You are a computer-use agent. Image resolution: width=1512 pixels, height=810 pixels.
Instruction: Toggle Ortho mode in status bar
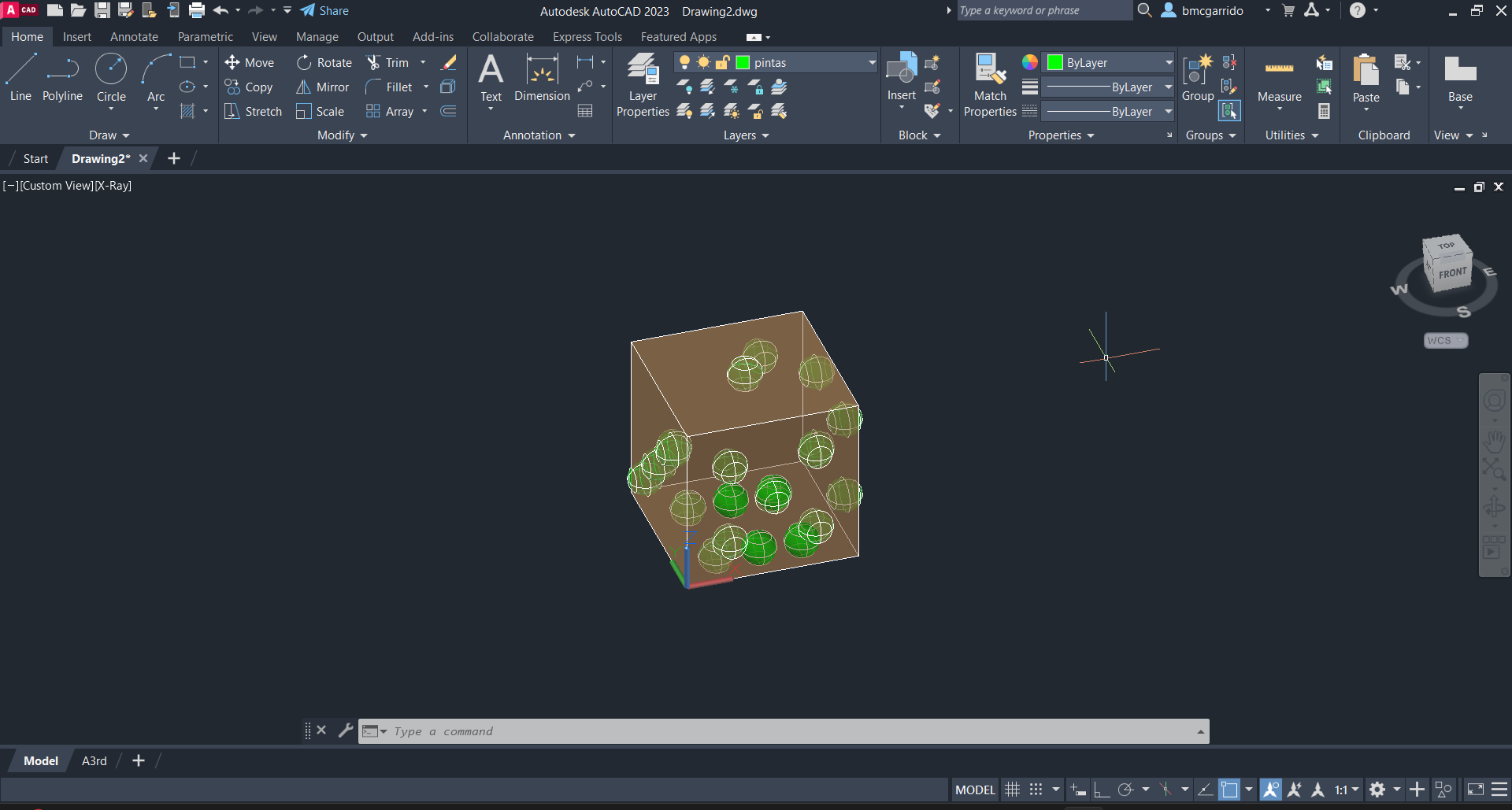(x=1102, y=790)
